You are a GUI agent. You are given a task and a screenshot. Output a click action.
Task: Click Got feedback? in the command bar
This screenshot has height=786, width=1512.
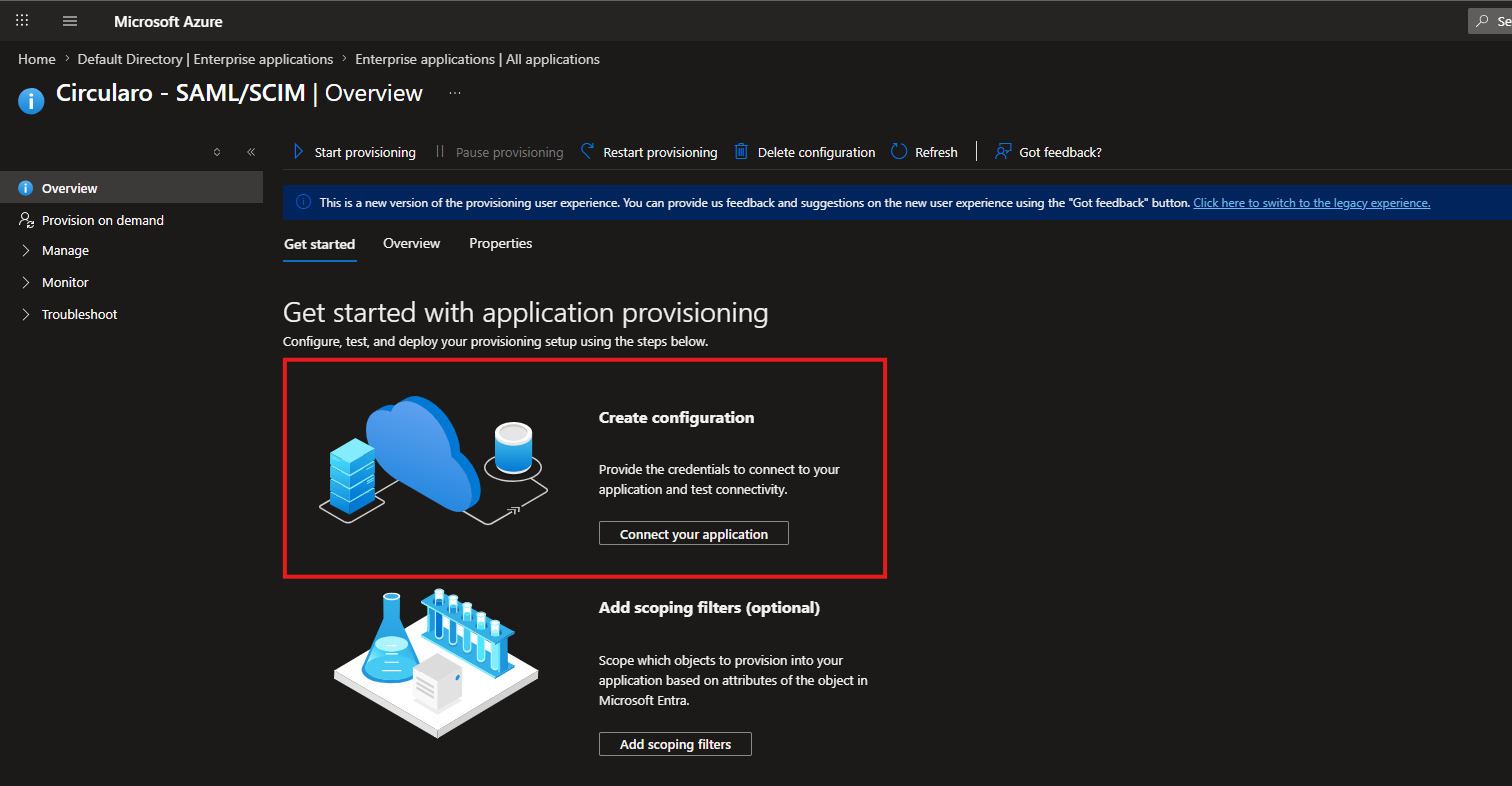pos(1048,152)
